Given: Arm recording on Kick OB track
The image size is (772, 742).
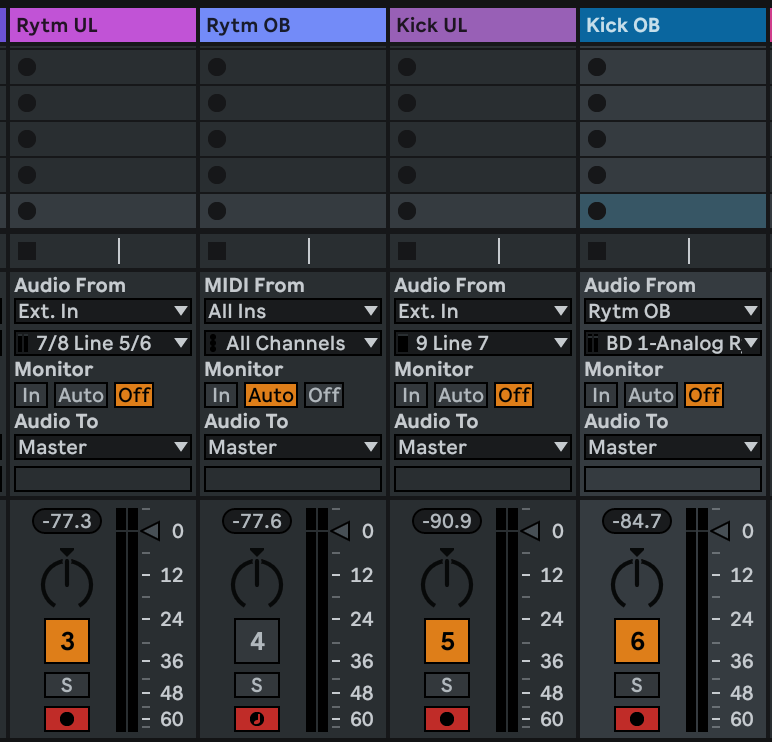Looking at the screenshot, I should coord(637,718).
